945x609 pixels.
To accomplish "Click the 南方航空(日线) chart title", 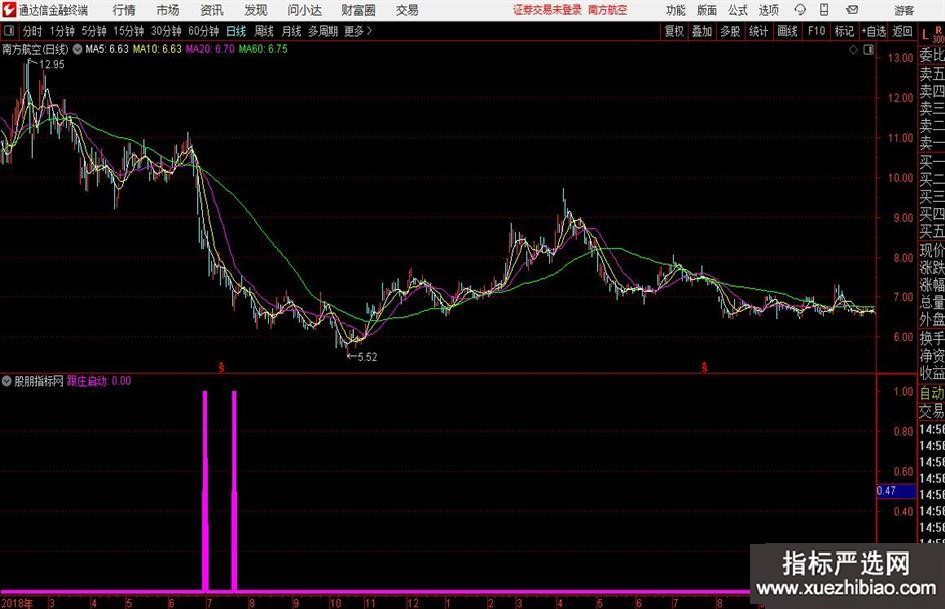I will [36, 49].
